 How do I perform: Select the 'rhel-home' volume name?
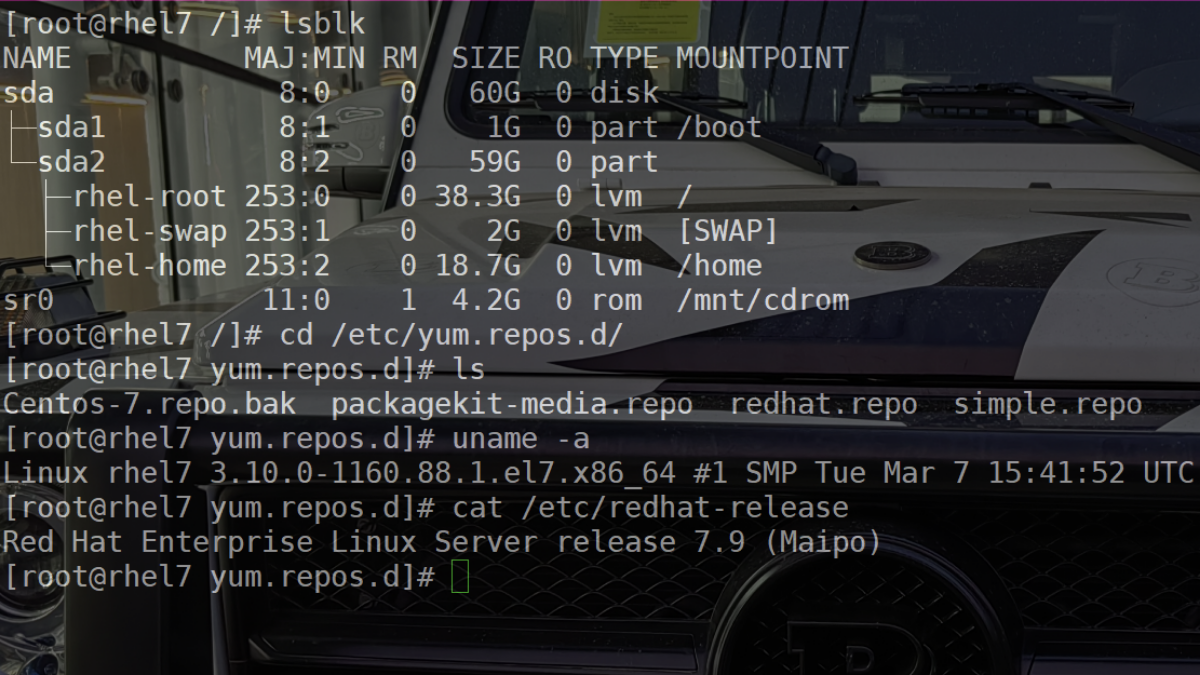pos(150,266)
